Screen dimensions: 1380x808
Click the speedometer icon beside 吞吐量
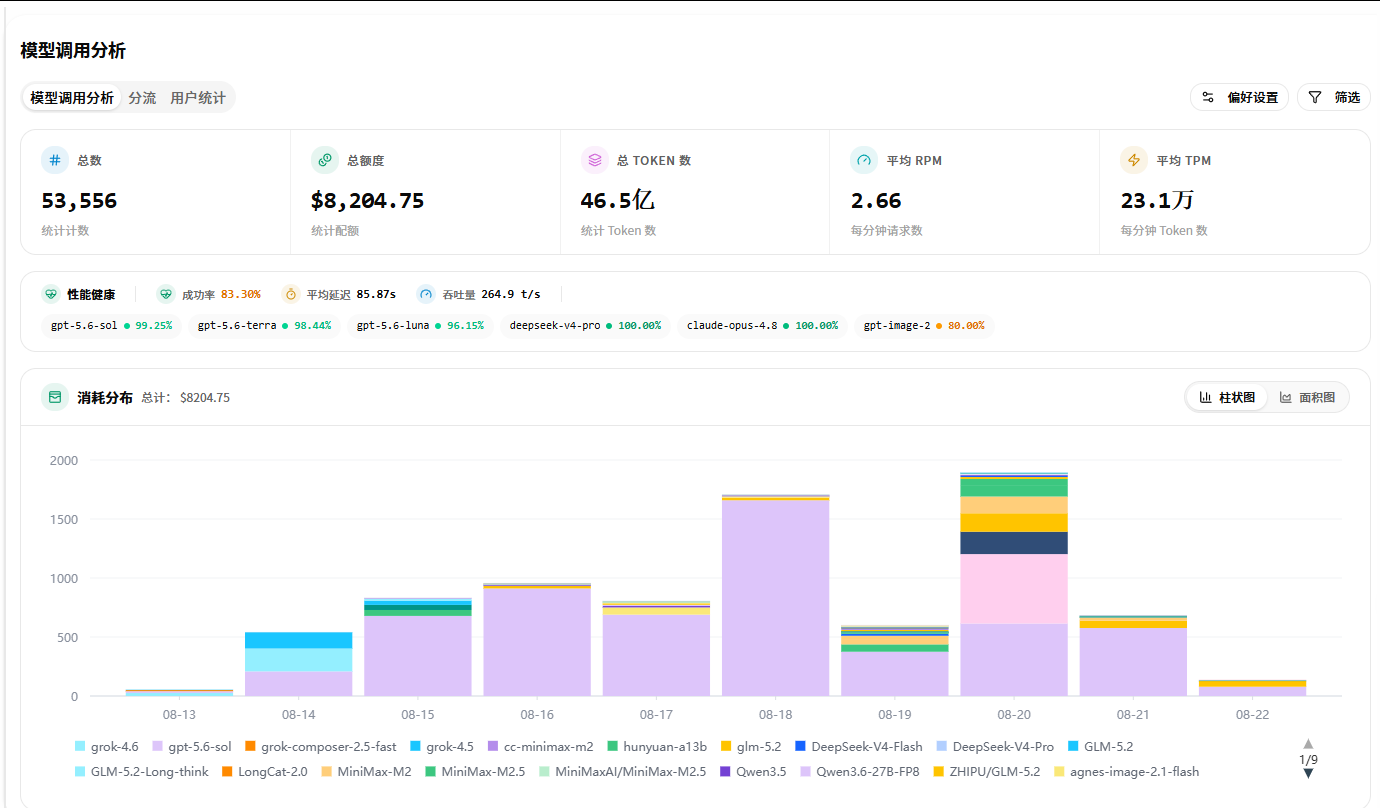pyautogui.click(x=426, y=294)
